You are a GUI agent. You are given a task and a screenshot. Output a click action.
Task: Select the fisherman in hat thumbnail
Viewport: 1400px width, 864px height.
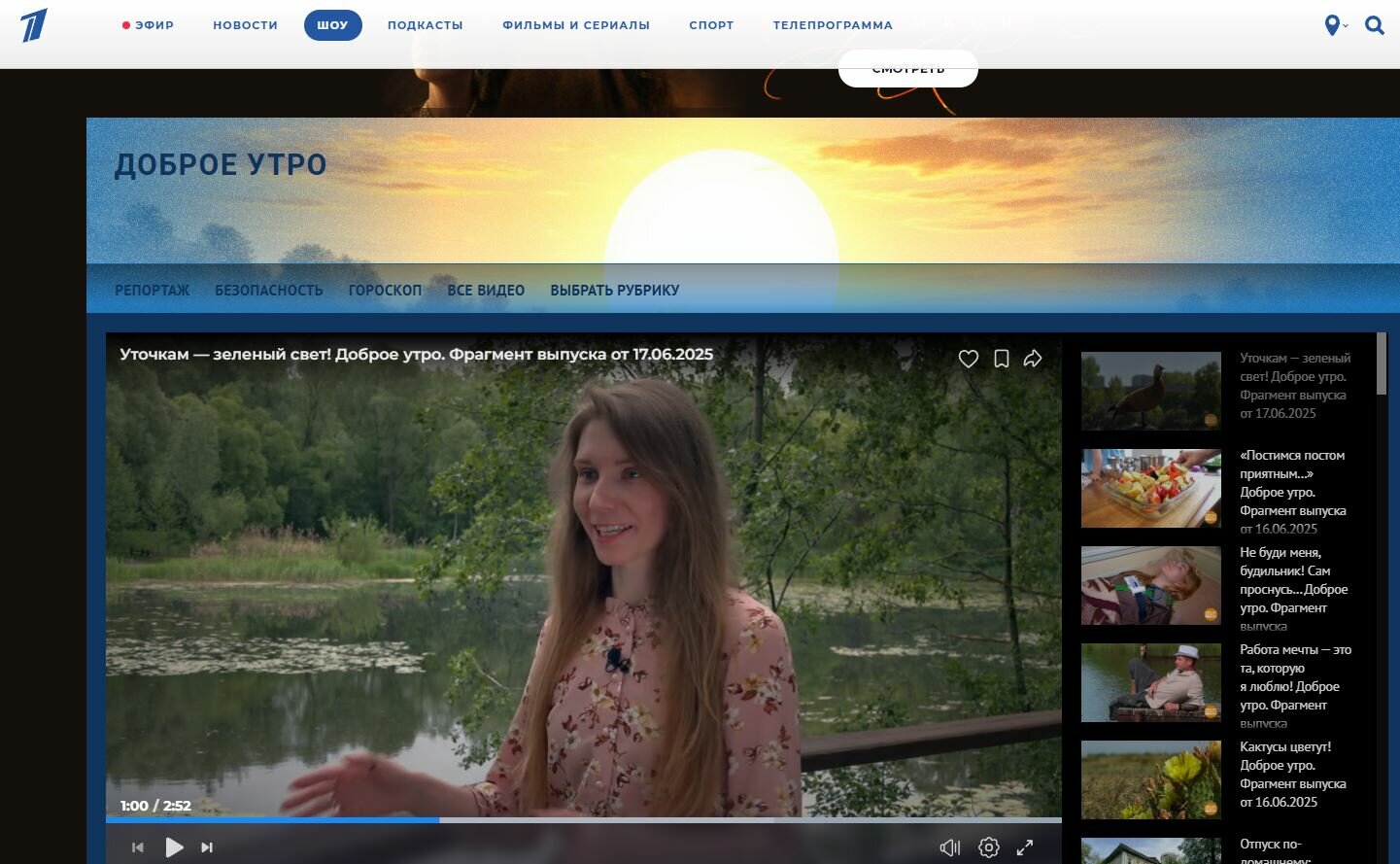pyautogui.click(x=1151, y=682)
